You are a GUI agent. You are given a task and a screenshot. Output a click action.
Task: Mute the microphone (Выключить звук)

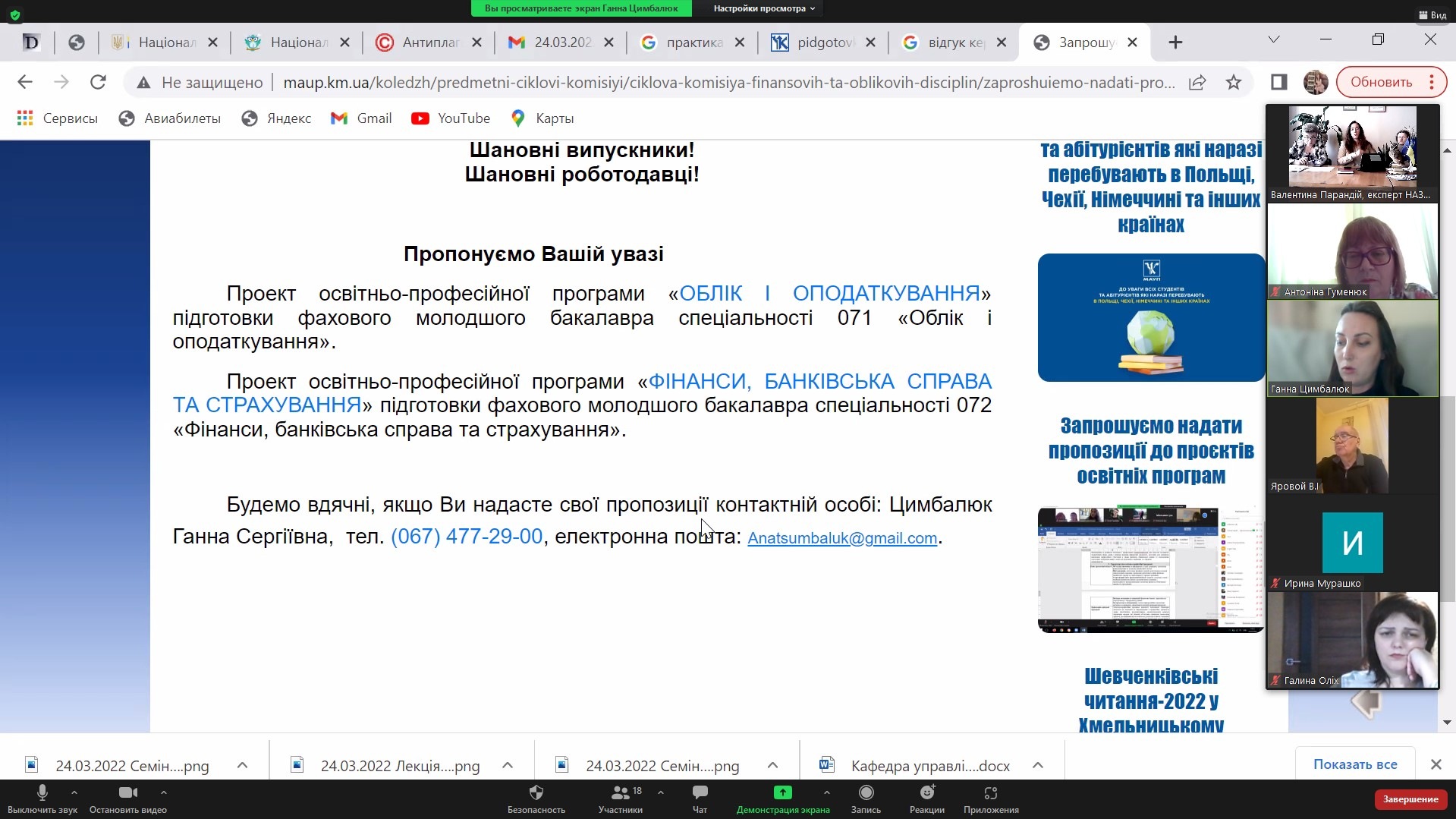point(42,799)
